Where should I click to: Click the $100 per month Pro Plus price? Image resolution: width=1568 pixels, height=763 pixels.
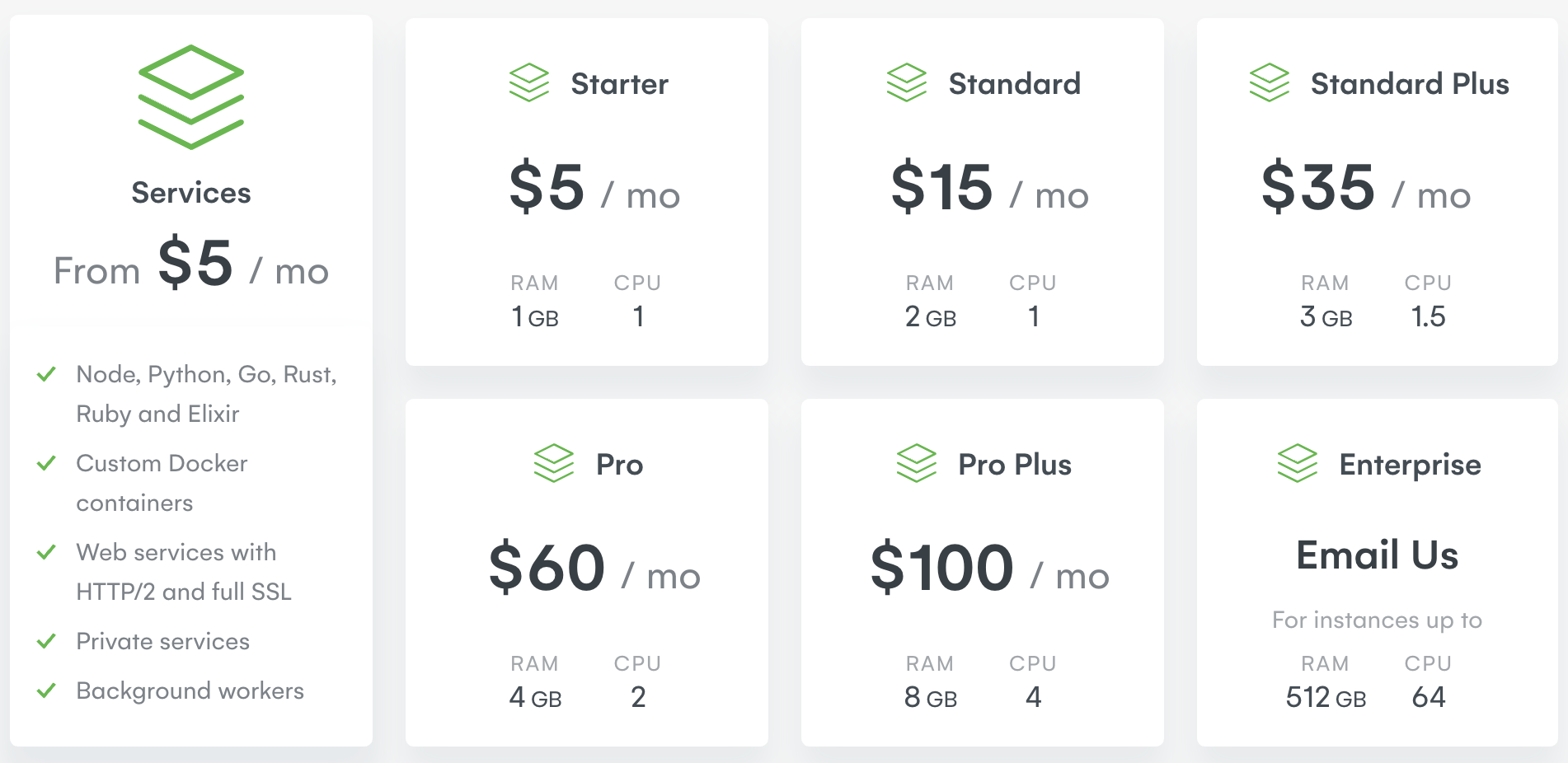pyautogui.click(x=989, y=569)
